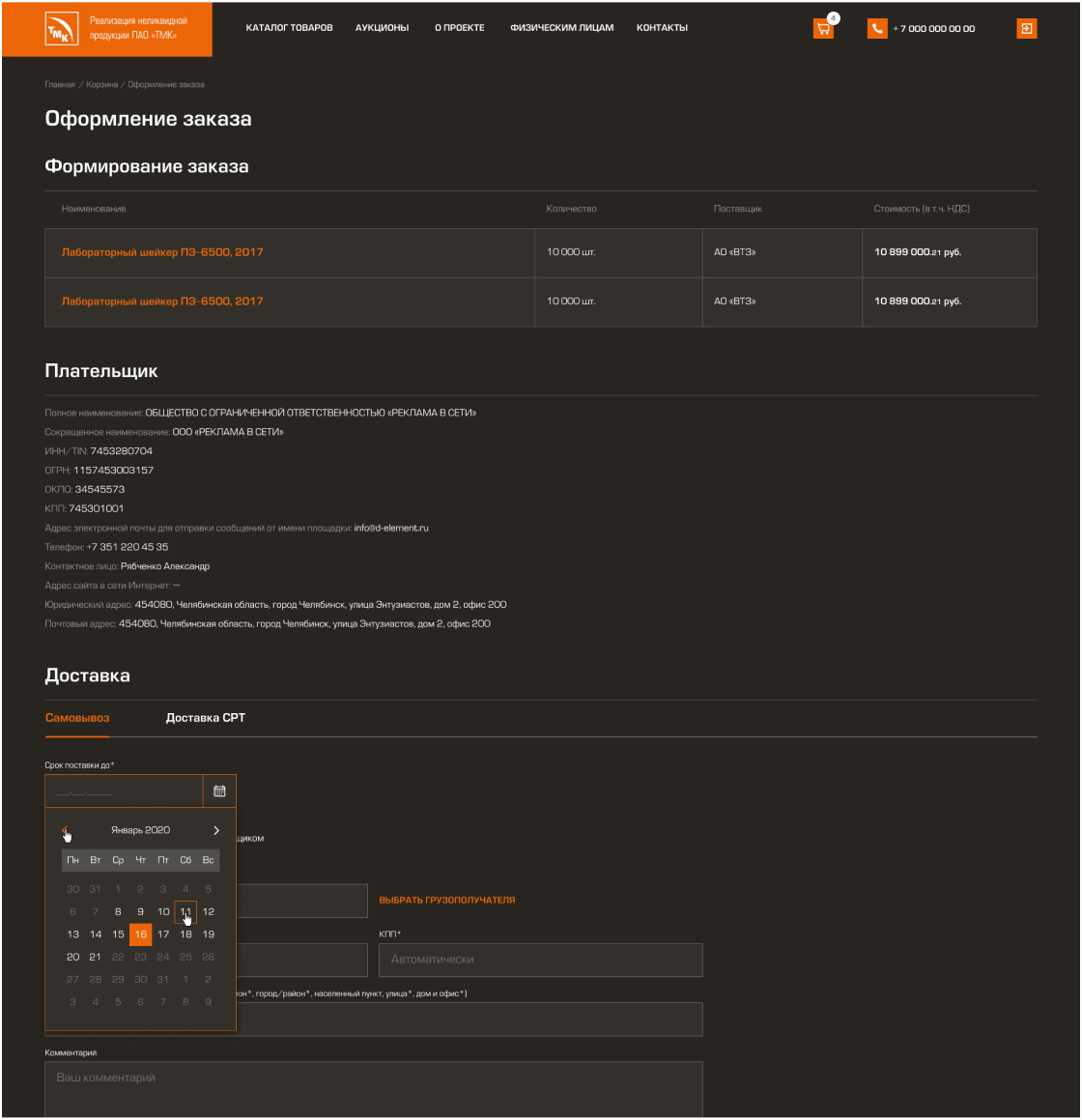Click the Комментарий text area
Image resolution: width=1082 pixels, height=1120 pixels.
click(373, 1088)
